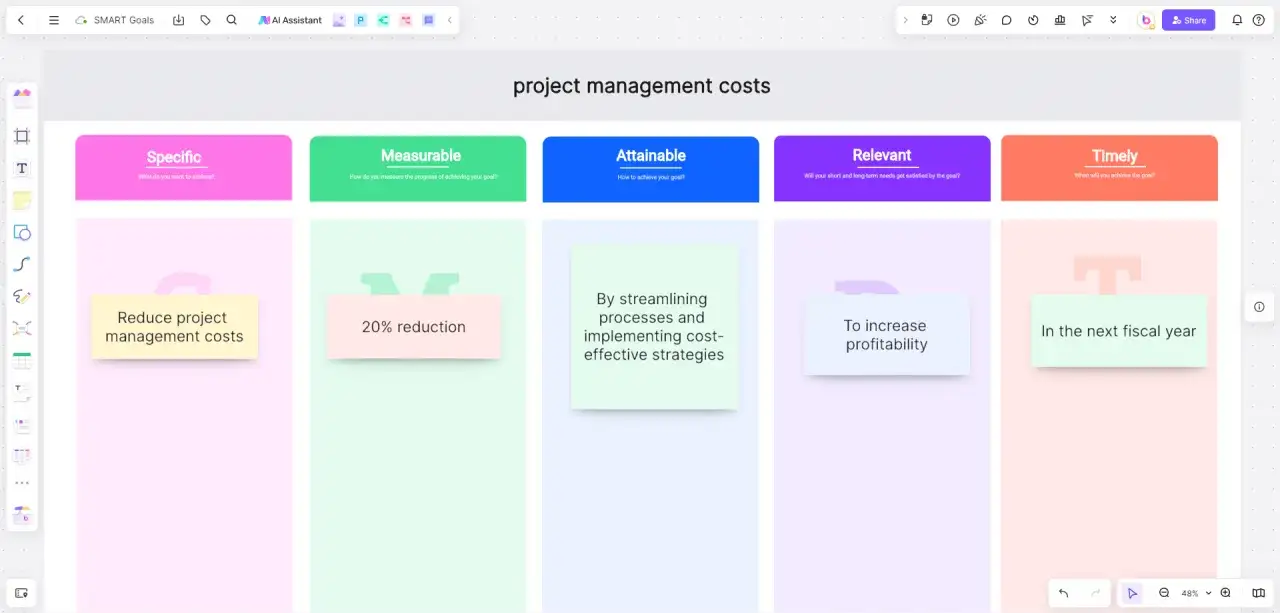Select the Shapes tool
Image resolution: width=1280 pixels, height=613 pixels.
22,232
